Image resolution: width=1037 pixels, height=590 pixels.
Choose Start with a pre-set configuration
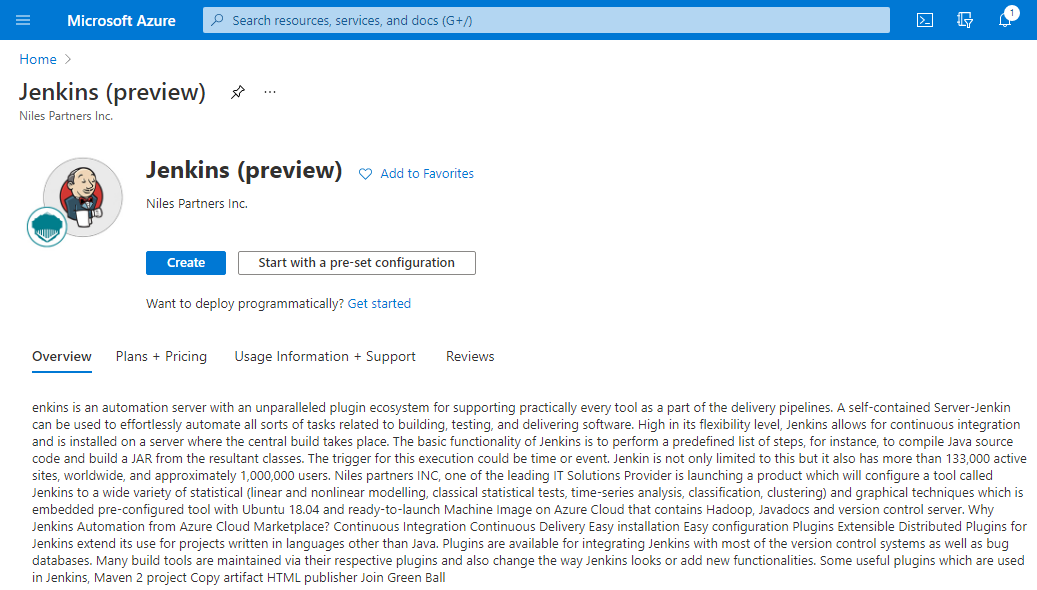tap(356, 263)
